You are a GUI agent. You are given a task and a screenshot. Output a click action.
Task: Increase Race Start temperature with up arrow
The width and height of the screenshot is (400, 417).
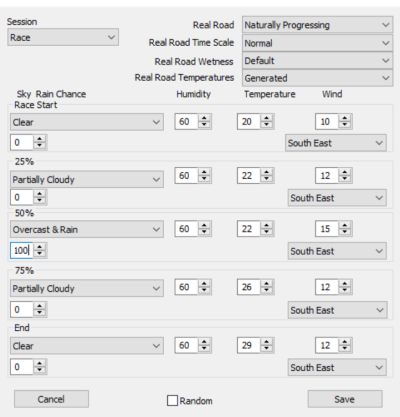(266, 118)
